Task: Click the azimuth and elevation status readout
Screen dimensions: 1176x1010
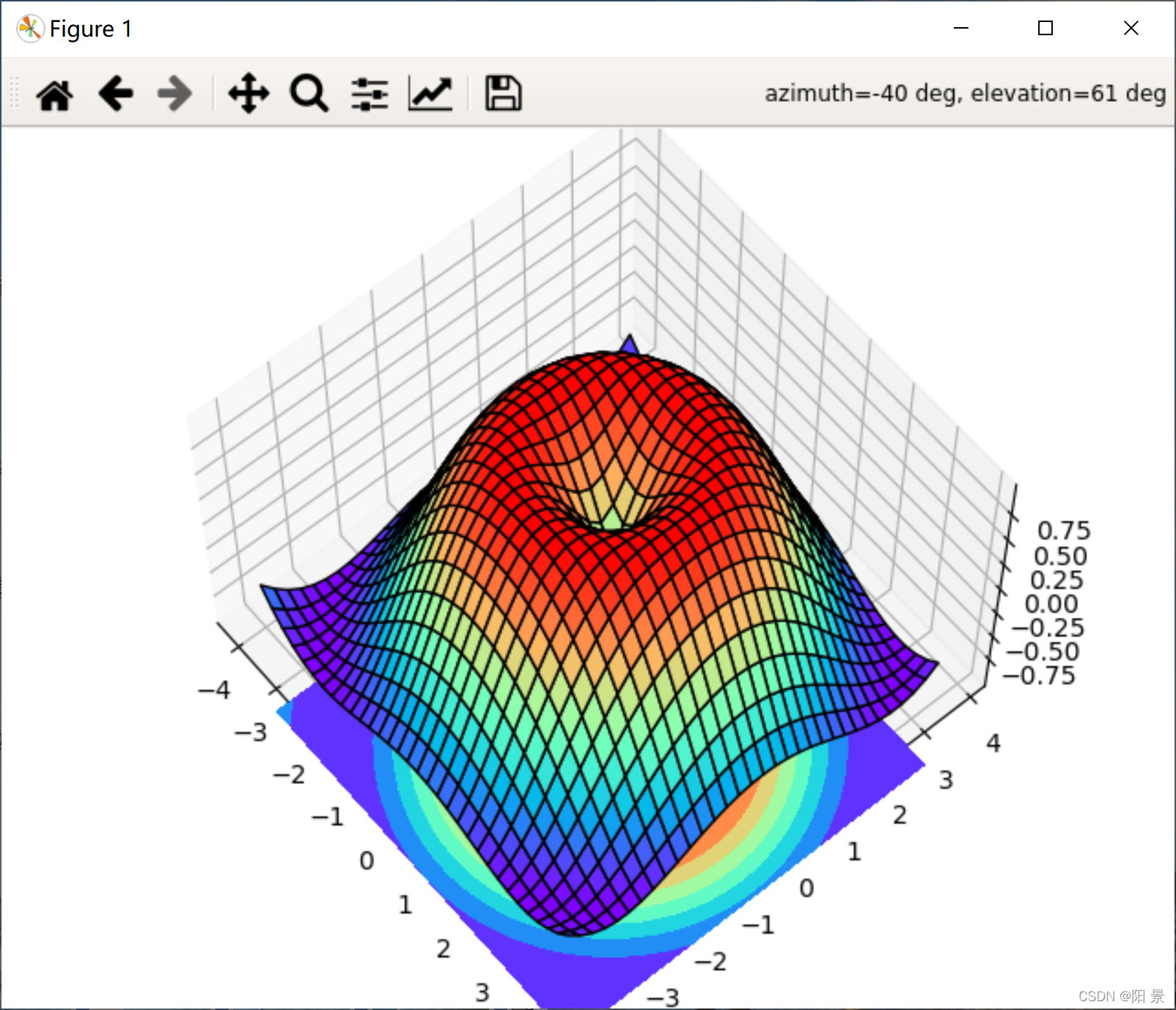Action: [965, 93]
